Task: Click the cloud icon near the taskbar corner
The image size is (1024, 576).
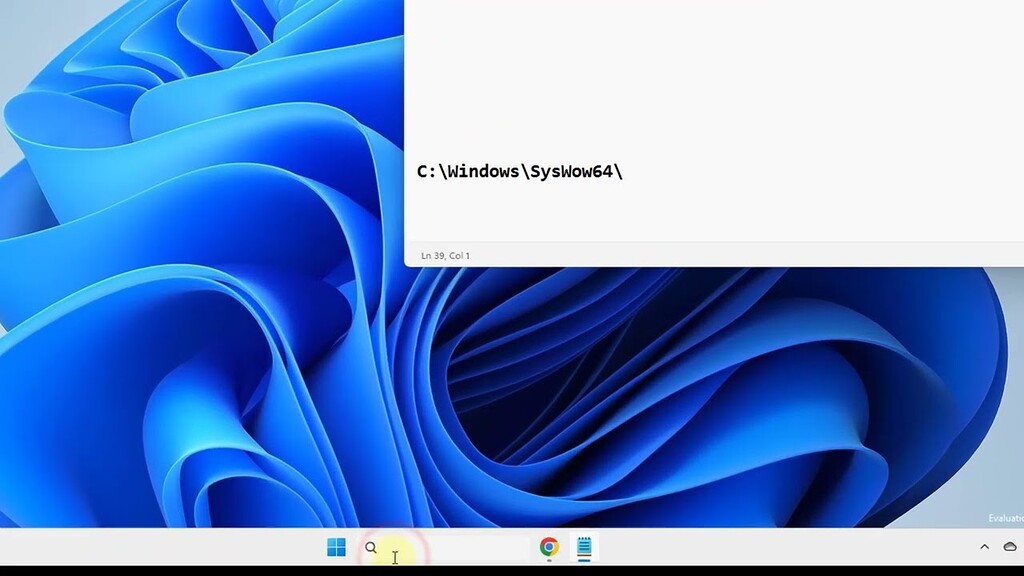Action: [1009, 547]
